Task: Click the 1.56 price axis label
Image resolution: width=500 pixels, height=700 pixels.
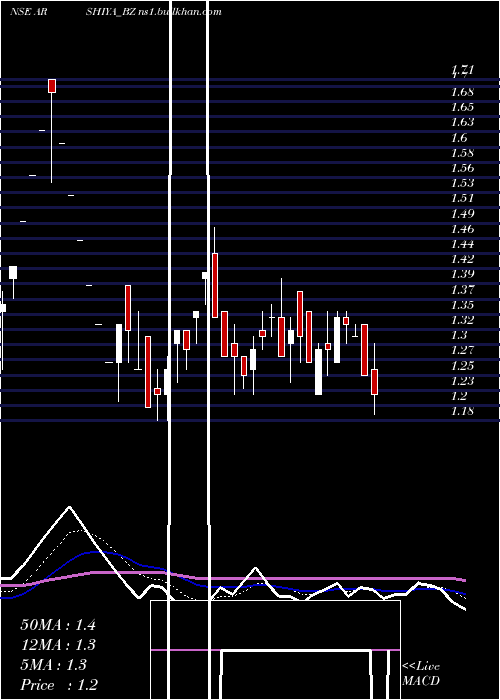Action: tap(462, 168)
